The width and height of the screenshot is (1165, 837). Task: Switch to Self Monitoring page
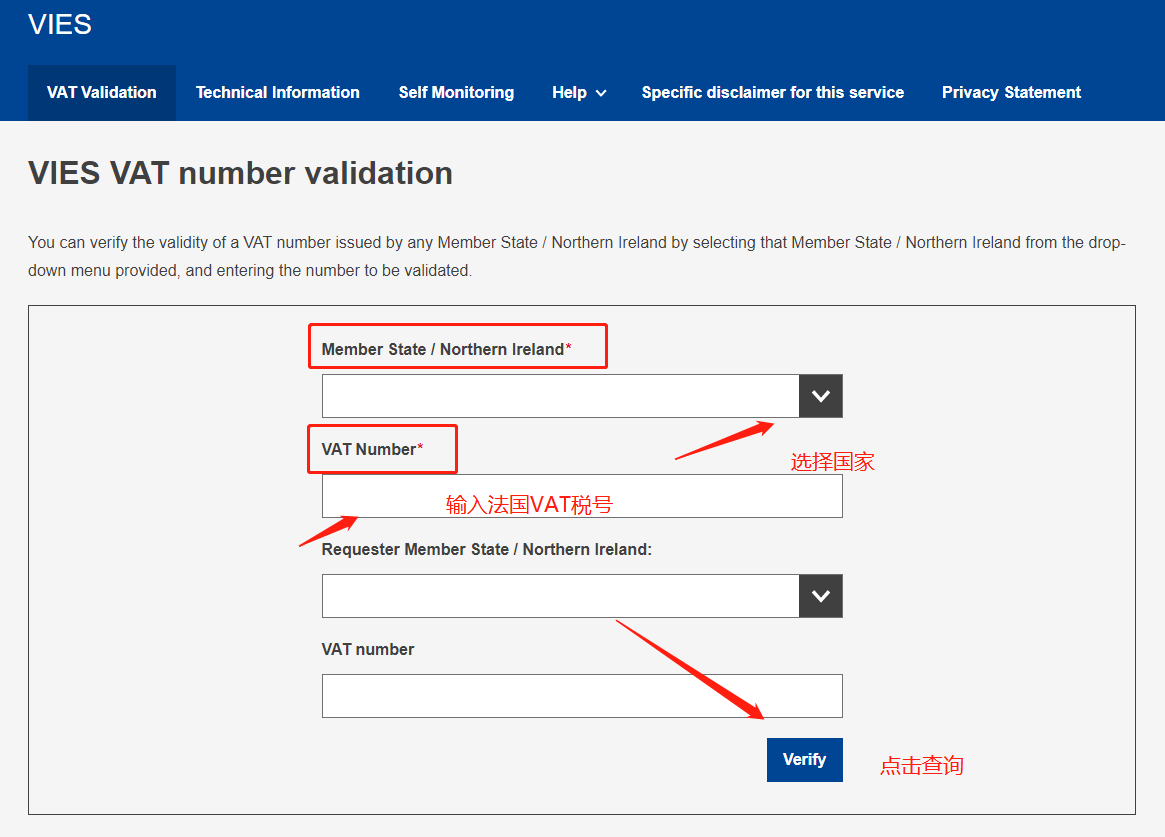click(x=456, y=92)
